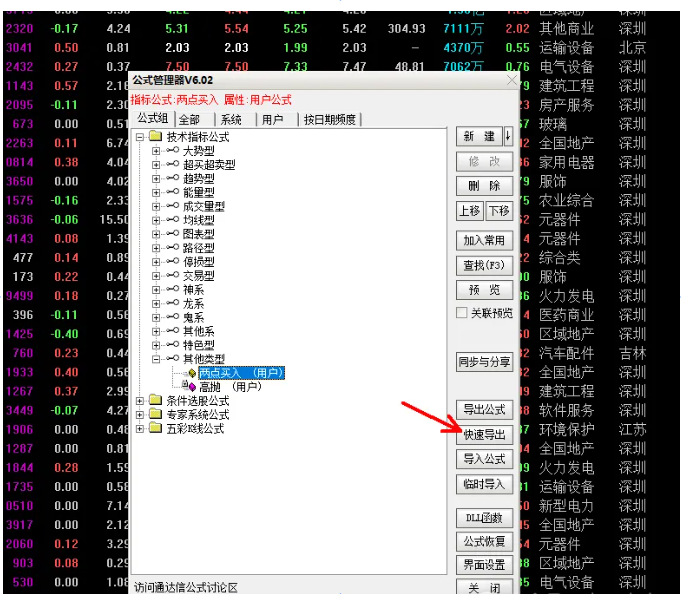Click the DLL函数 button
This screenshot has width=681, height=594.
click(x=484, y=518)
